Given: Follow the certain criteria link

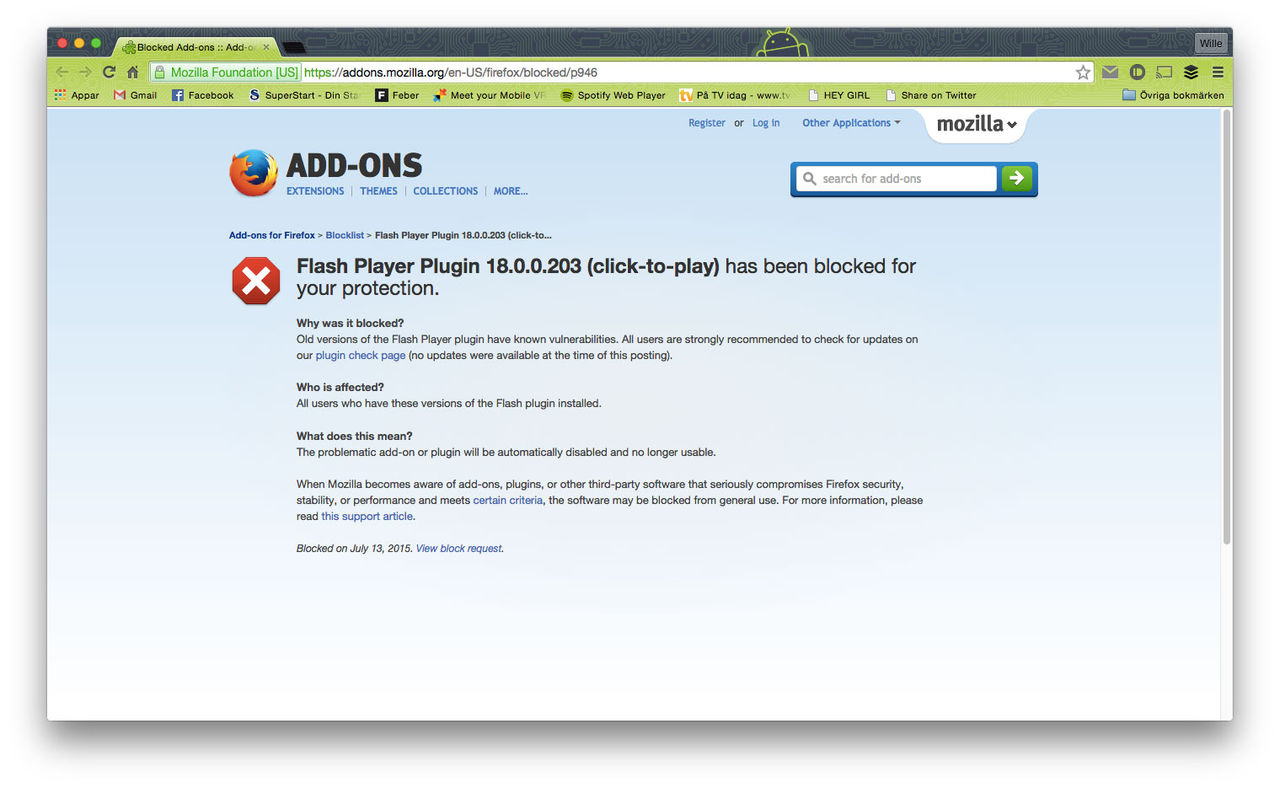Looking at the screenshot, I should [x=508, y=500].
